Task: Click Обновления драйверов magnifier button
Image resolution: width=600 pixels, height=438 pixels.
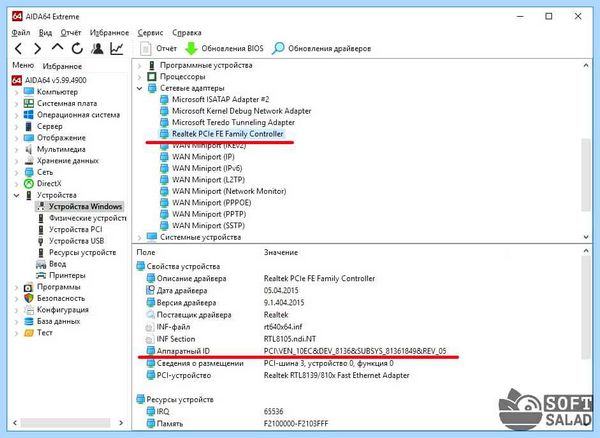Action: (x=321, y=49)
